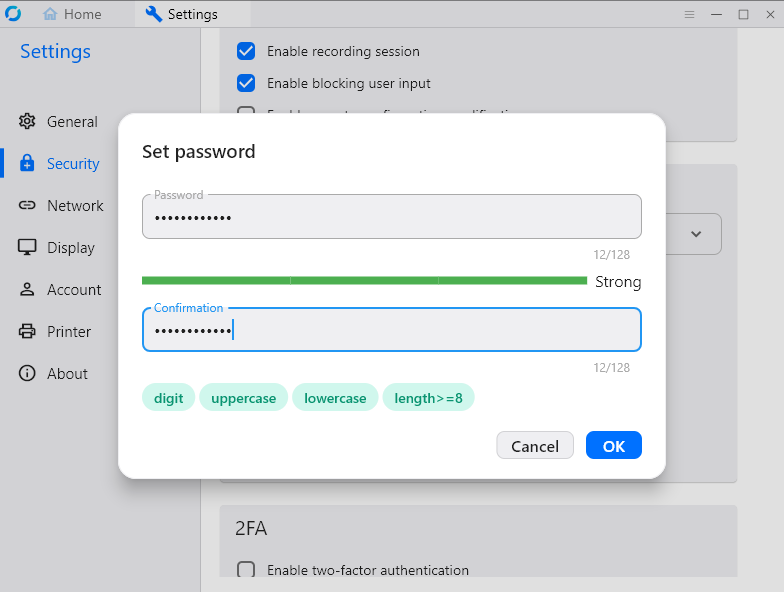This screenshot has height=592, width=784.
Task: Click the green password strength bar
Action: click(364, 281)
